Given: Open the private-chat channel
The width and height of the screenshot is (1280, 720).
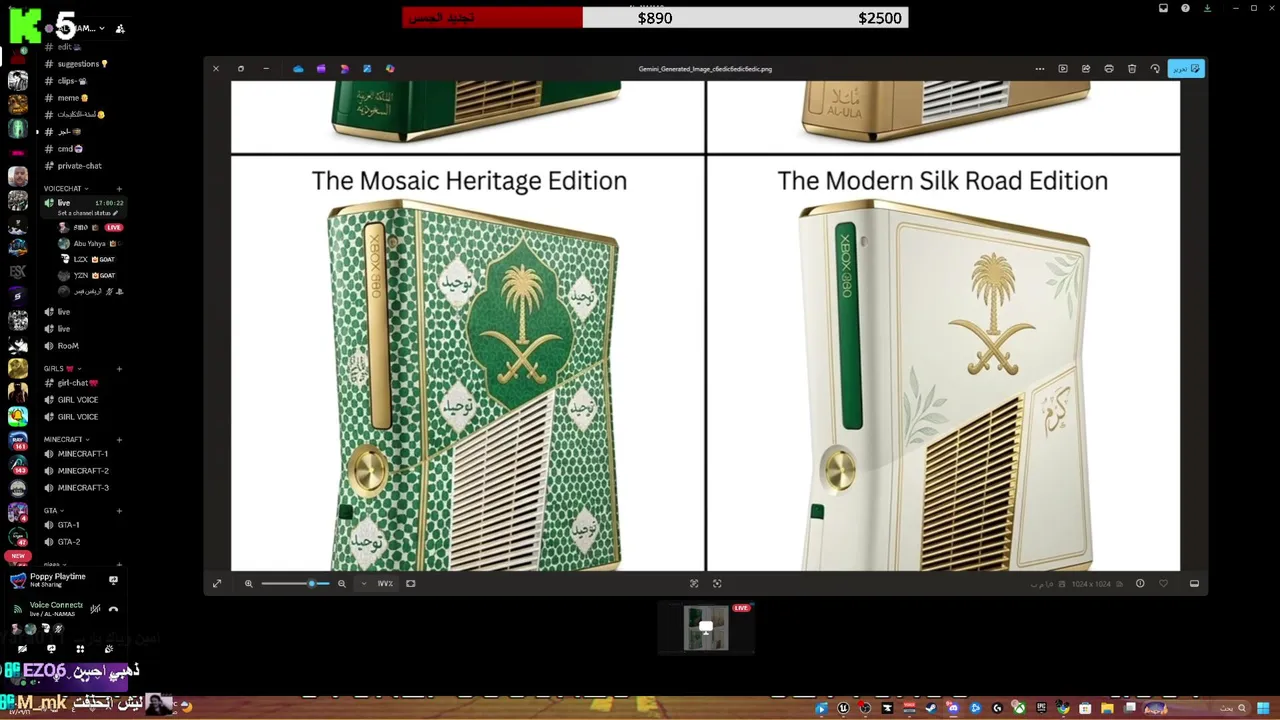Looking at the screenshot, I should 78,166.
